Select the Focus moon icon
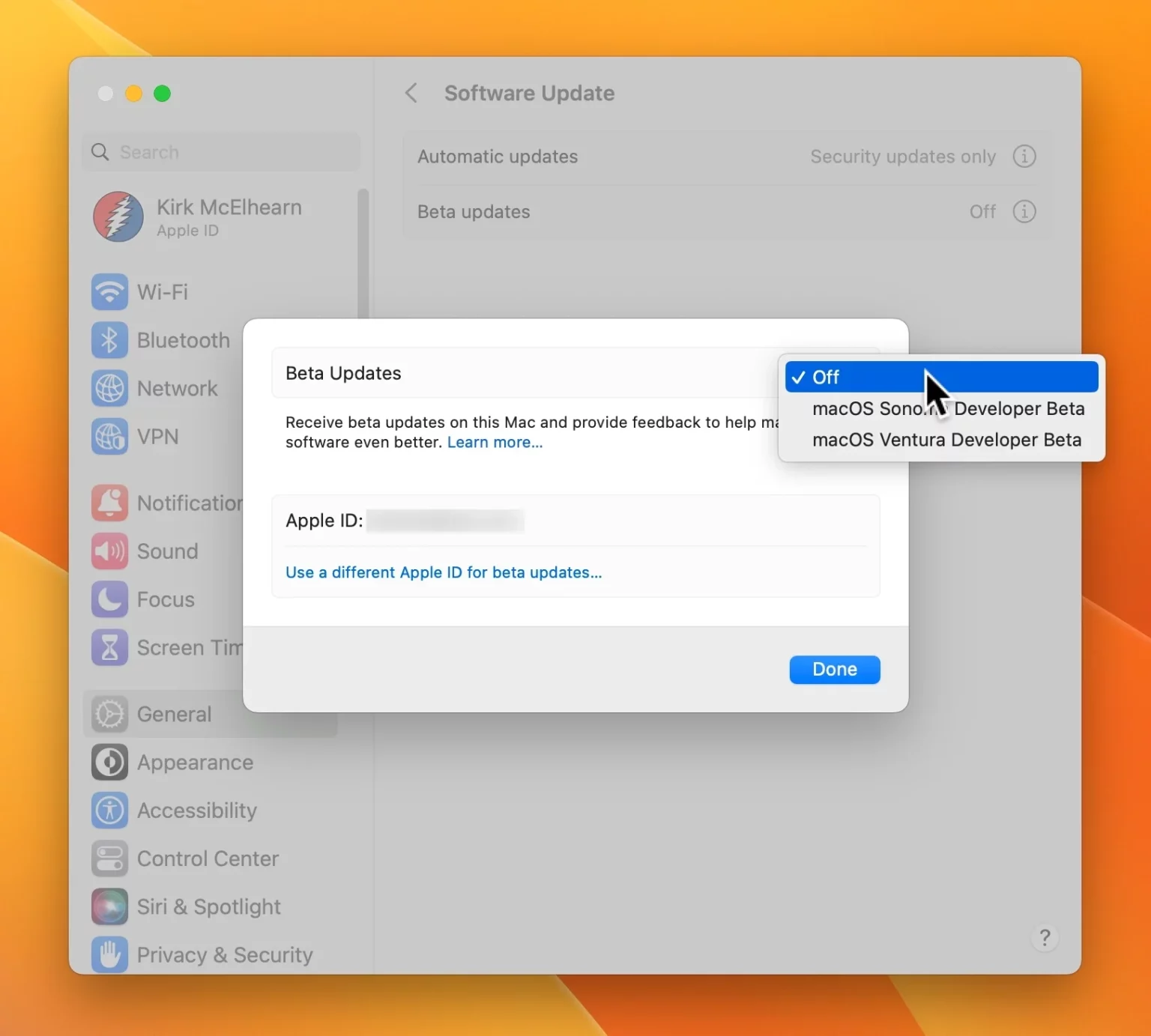 (109, 599)
